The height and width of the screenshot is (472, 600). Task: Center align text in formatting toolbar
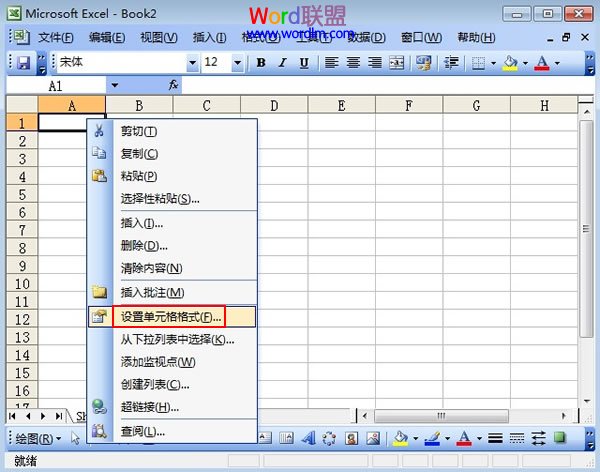coord(353,62)
